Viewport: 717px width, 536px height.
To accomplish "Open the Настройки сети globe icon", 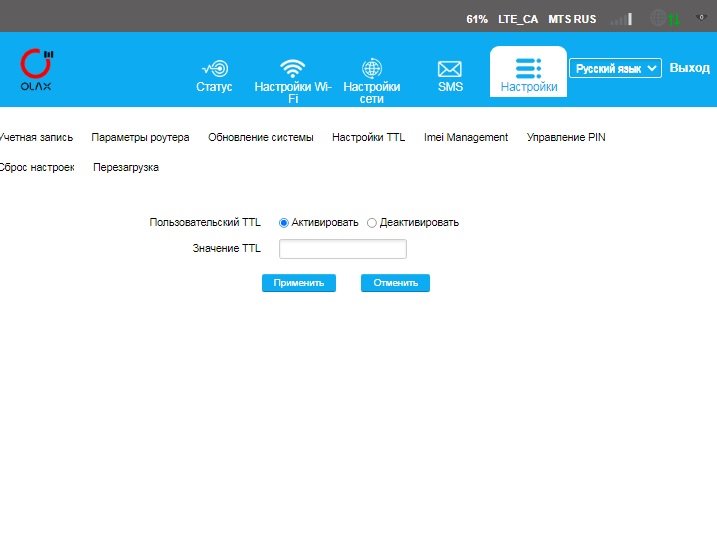I will pos(371,68).
